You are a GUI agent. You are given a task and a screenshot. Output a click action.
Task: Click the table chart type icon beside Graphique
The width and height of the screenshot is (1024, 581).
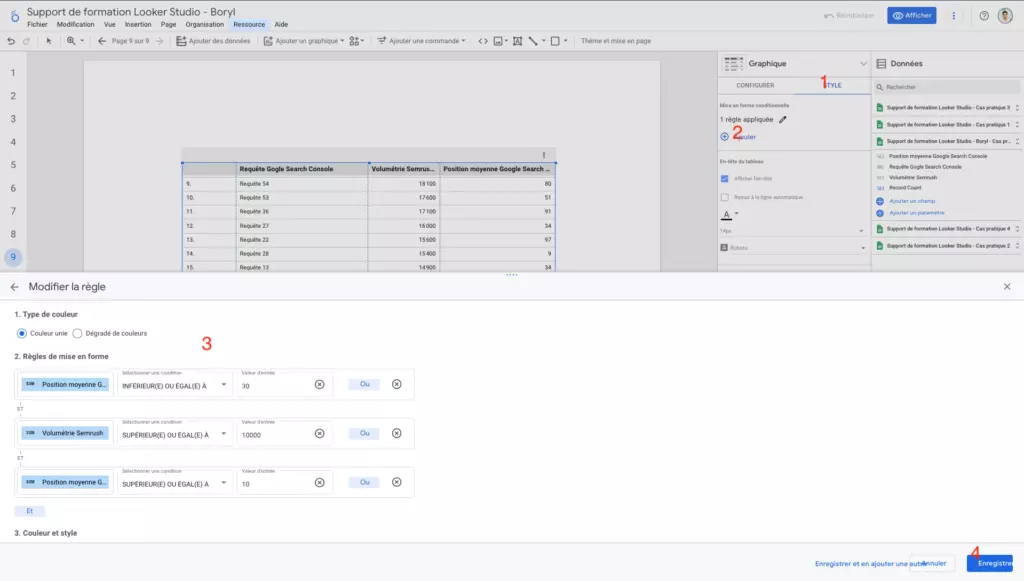733,63
